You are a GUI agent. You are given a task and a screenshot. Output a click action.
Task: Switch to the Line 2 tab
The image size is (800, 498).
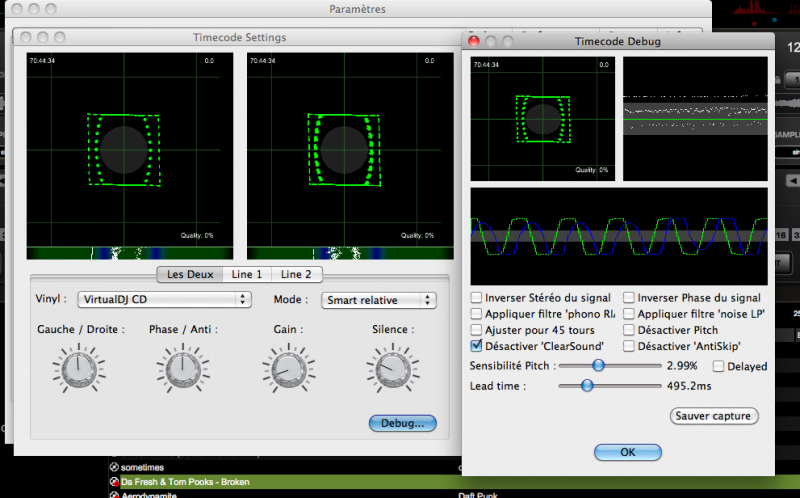296,275
